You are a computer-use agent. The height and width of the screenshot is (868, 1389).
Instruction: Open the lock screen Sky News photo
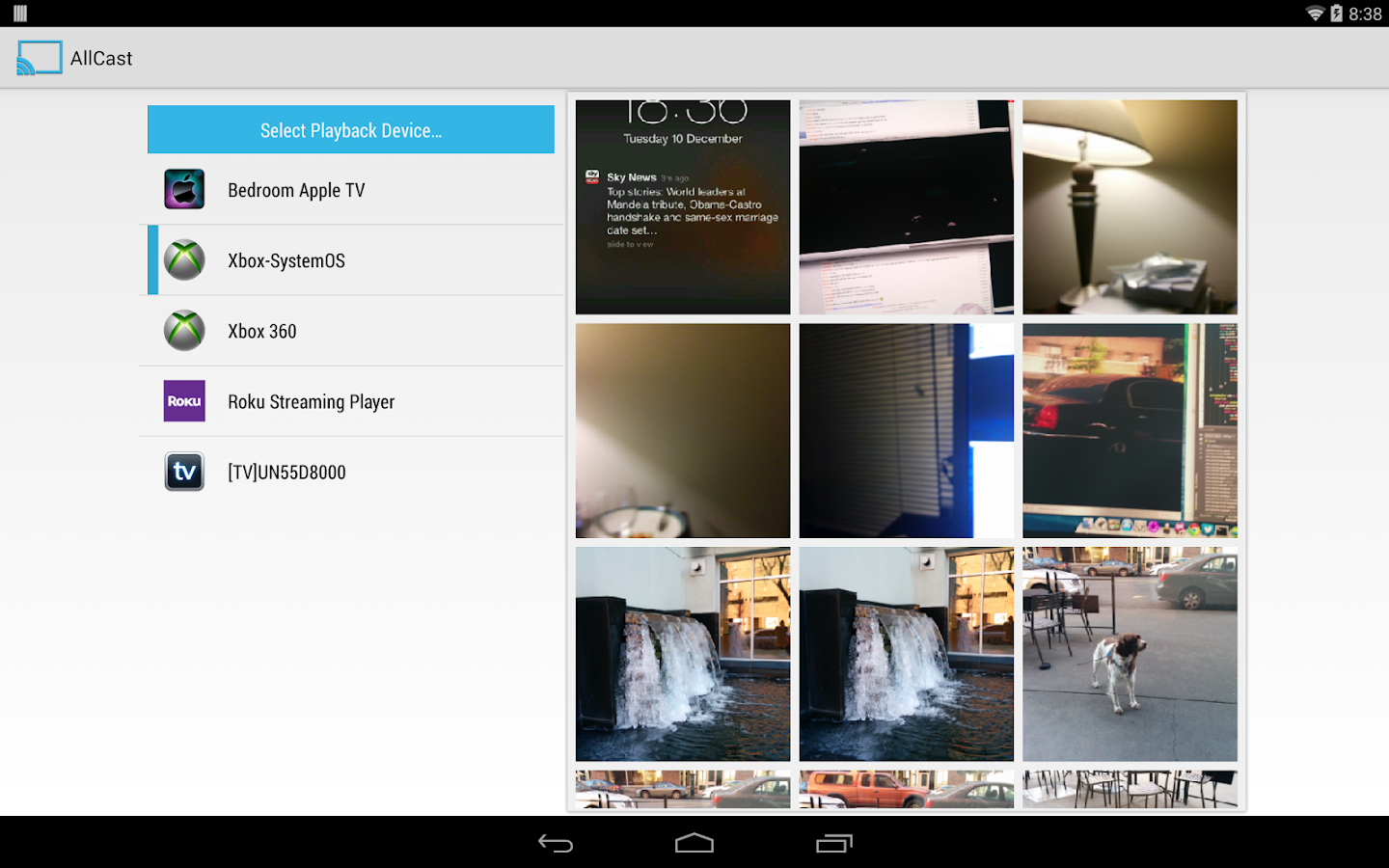pos(682,207)
